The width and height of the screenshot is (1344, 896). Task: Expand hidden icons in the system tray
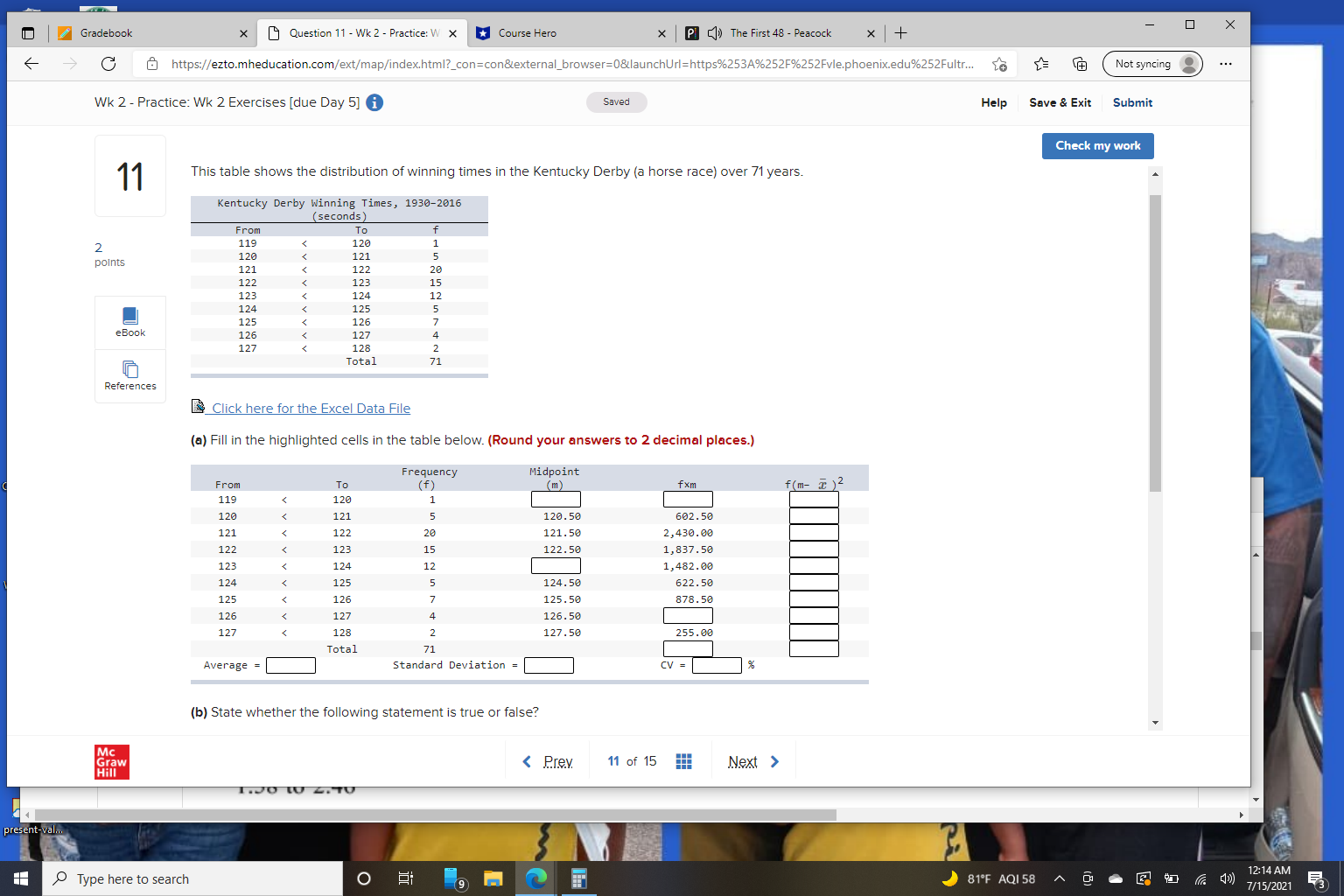pyautogui.click(x=1059, y=878)
